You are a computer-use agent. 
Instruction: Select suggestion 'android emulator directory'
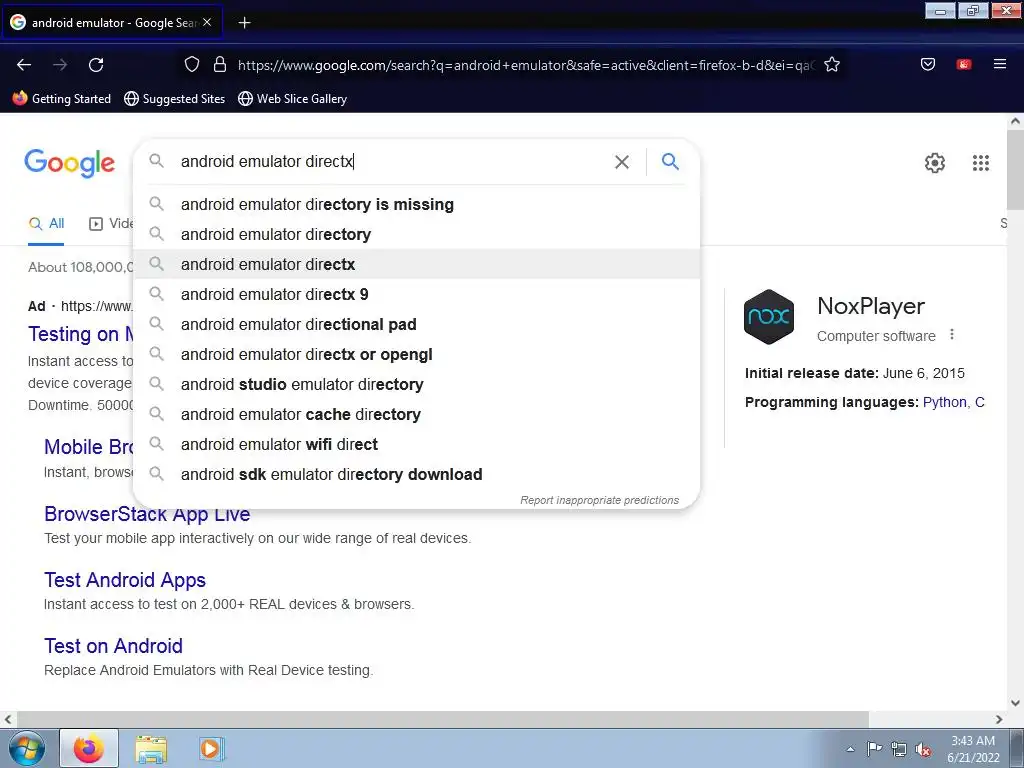click(x=416, y=234)
